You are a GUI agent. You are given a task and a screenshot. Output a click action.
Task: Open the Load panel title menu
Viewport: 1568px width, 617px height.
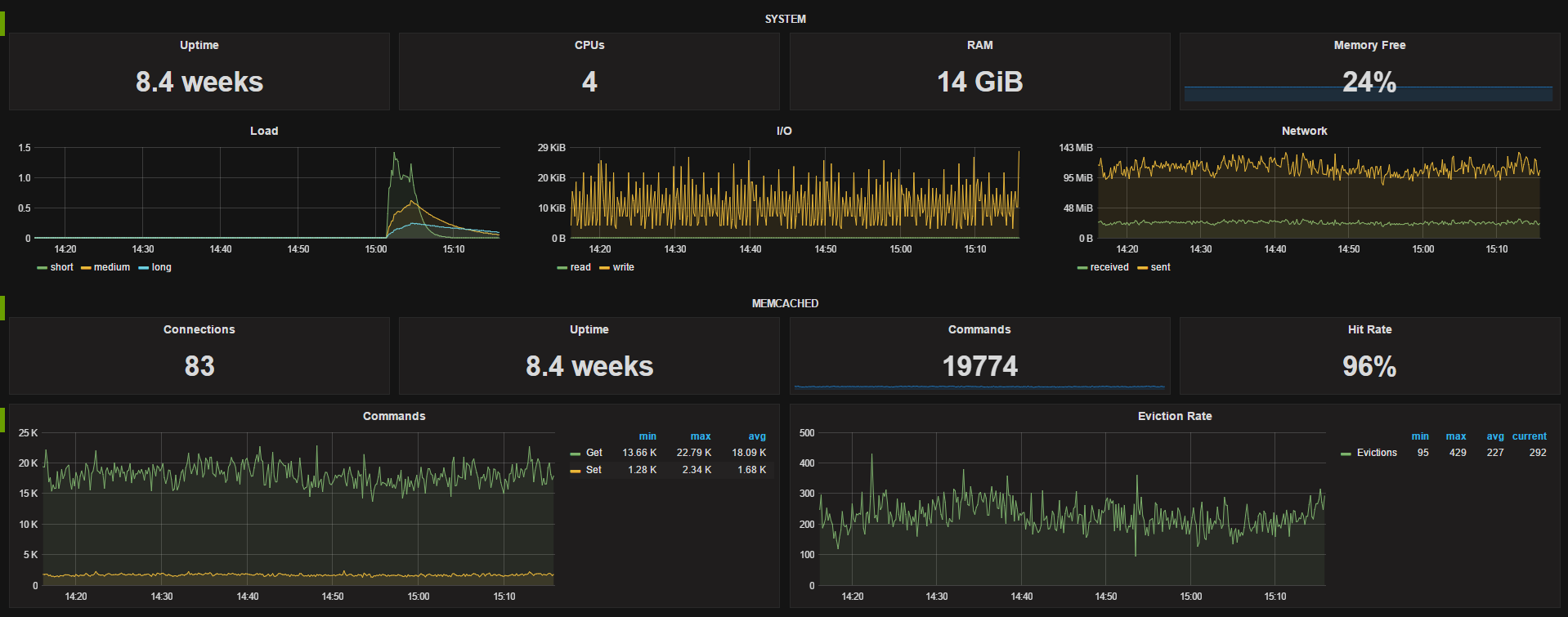(x=264, y=131)
